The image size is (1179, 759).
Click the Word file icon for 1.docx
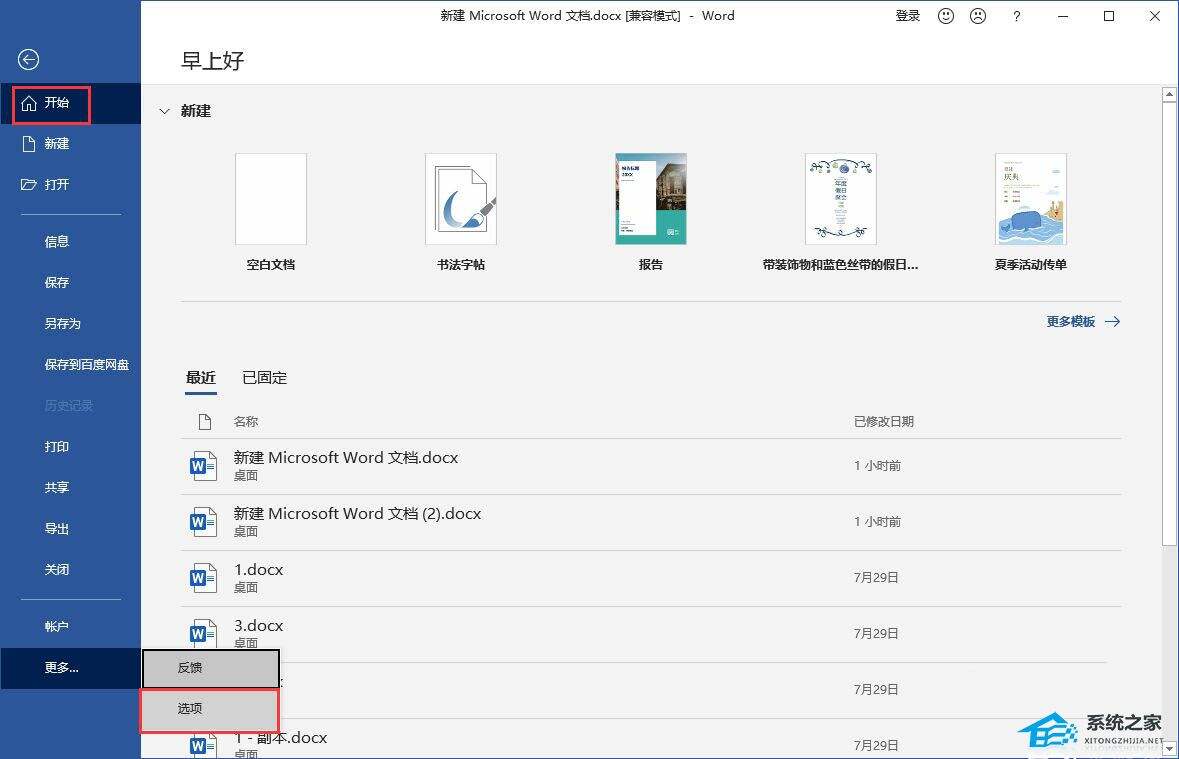[203, 578]
